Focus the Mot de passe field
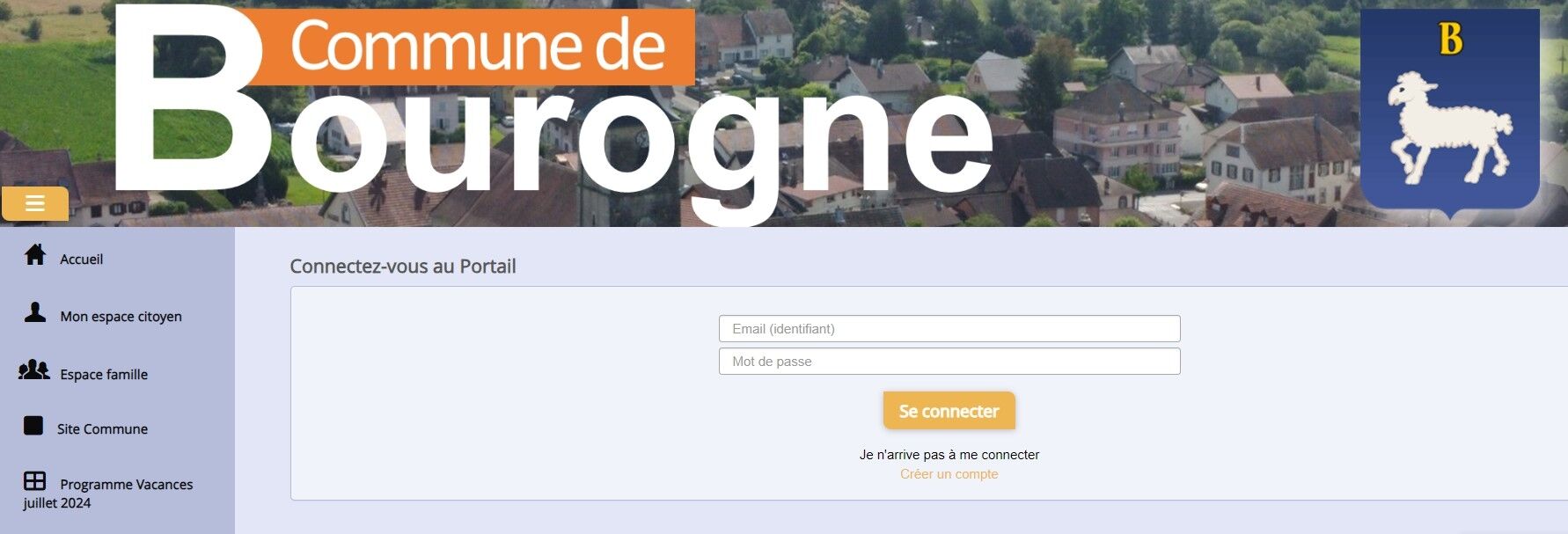Viewport: 1568px width, 534px height. pyautogui.click(x=949, y=362)
